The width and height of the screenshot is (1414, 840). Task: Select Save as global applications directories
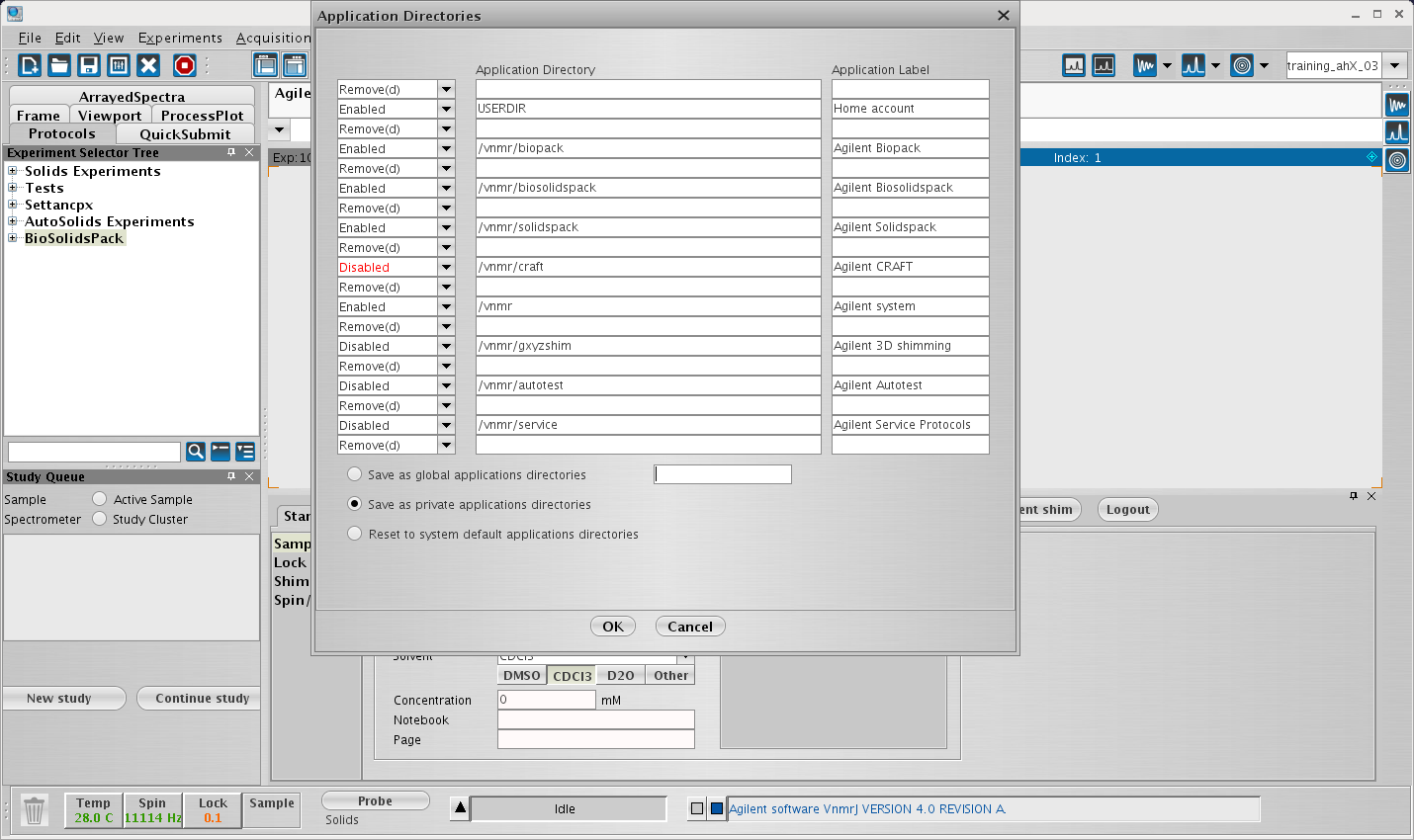(x=355, y=474)
